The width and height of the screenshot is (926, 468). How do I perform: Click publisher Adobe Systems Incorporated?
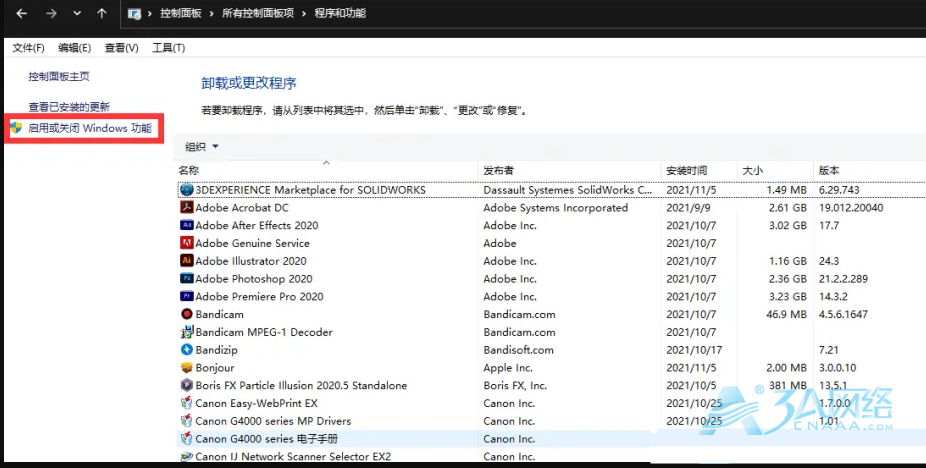pos(556,207)
